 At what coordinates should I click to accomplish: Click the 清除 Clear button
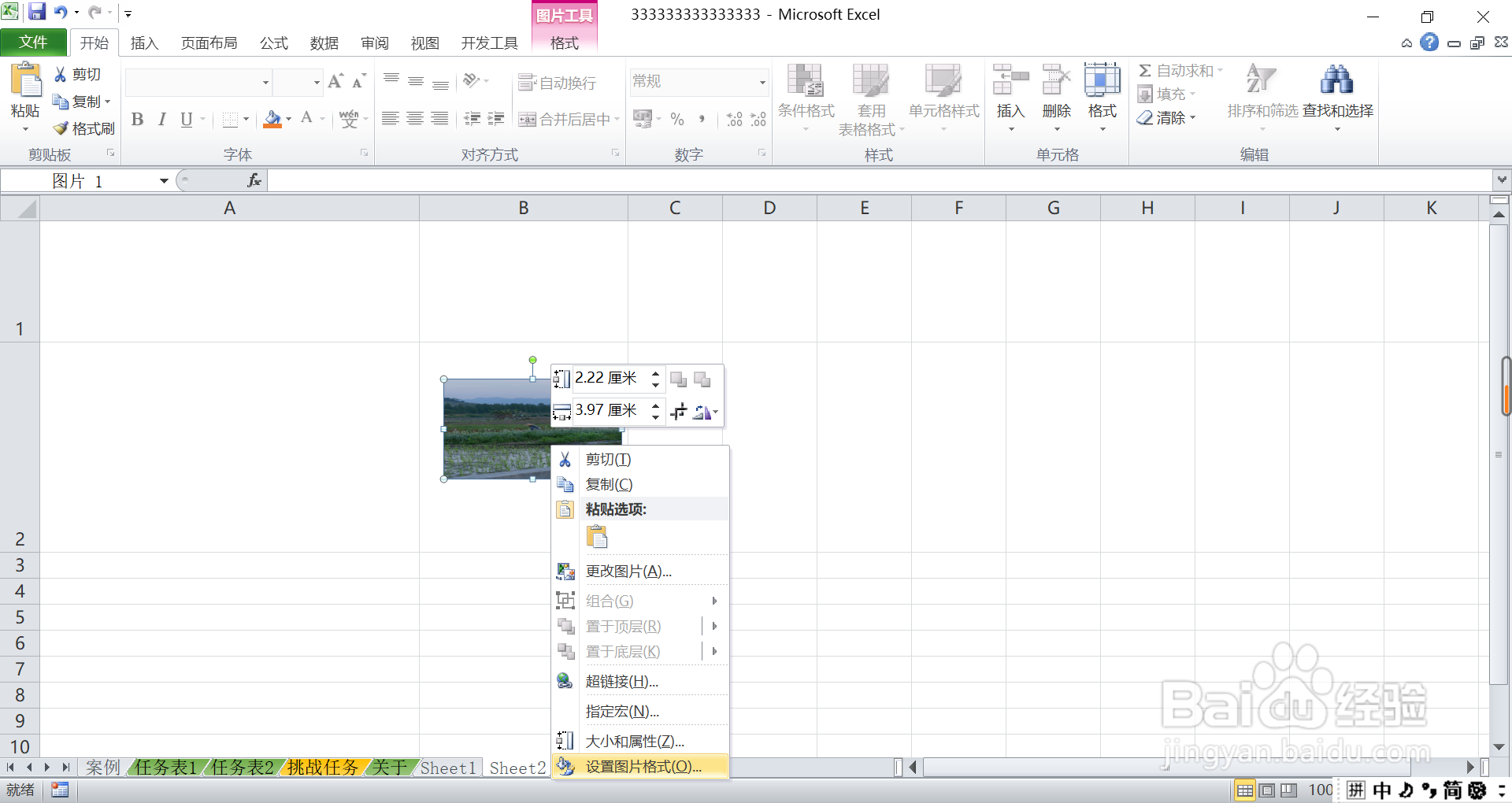(1165, 118)
